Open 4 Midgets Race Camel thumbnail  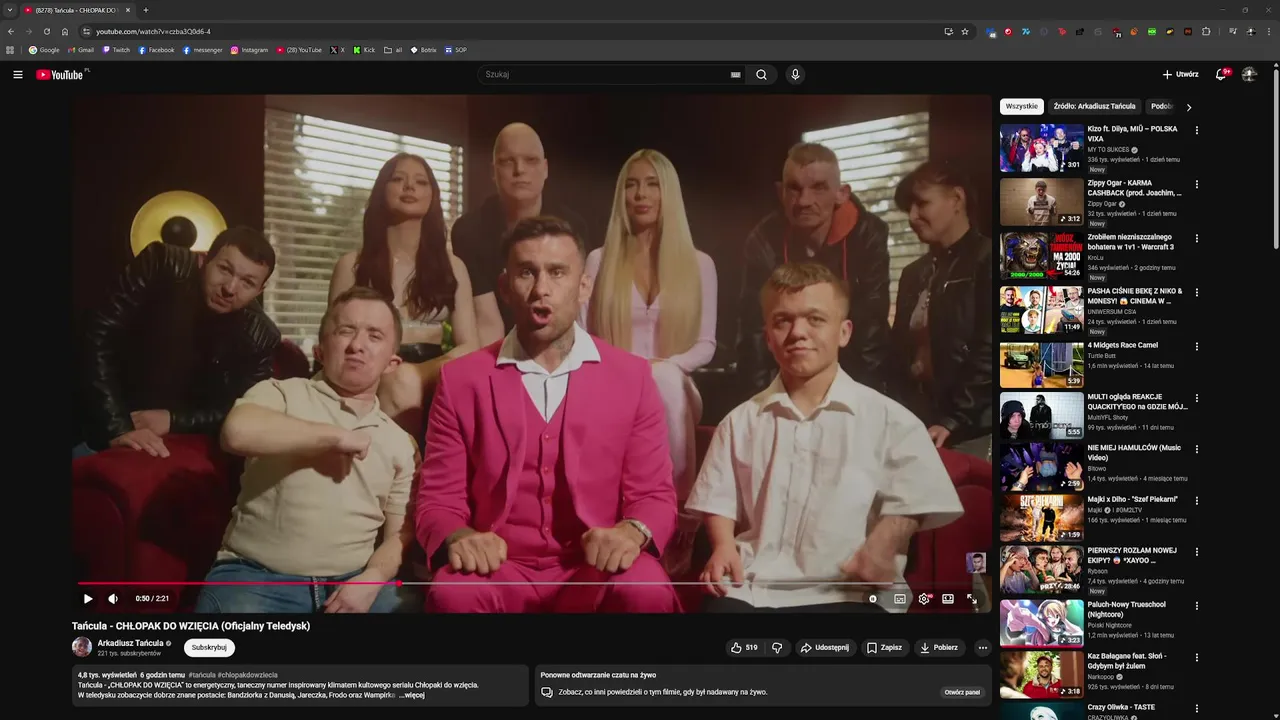tap(1042, 364)
